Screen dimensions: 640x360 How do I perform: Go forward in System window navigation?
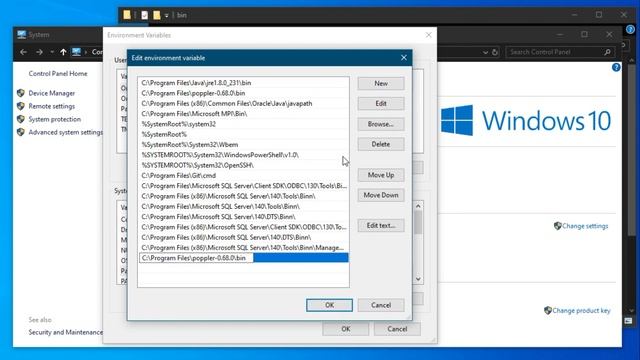(39, 52)
